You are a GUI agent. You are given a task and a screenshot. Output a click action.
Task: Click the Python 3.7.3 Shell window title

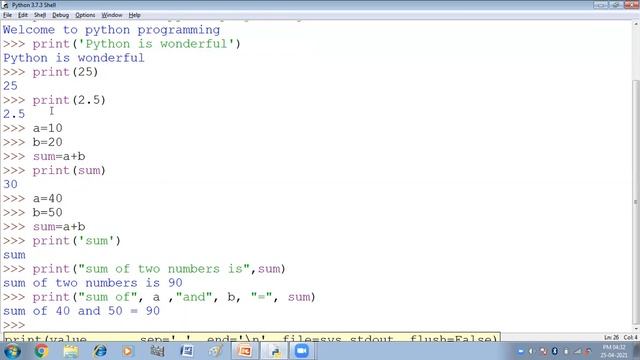34,5
